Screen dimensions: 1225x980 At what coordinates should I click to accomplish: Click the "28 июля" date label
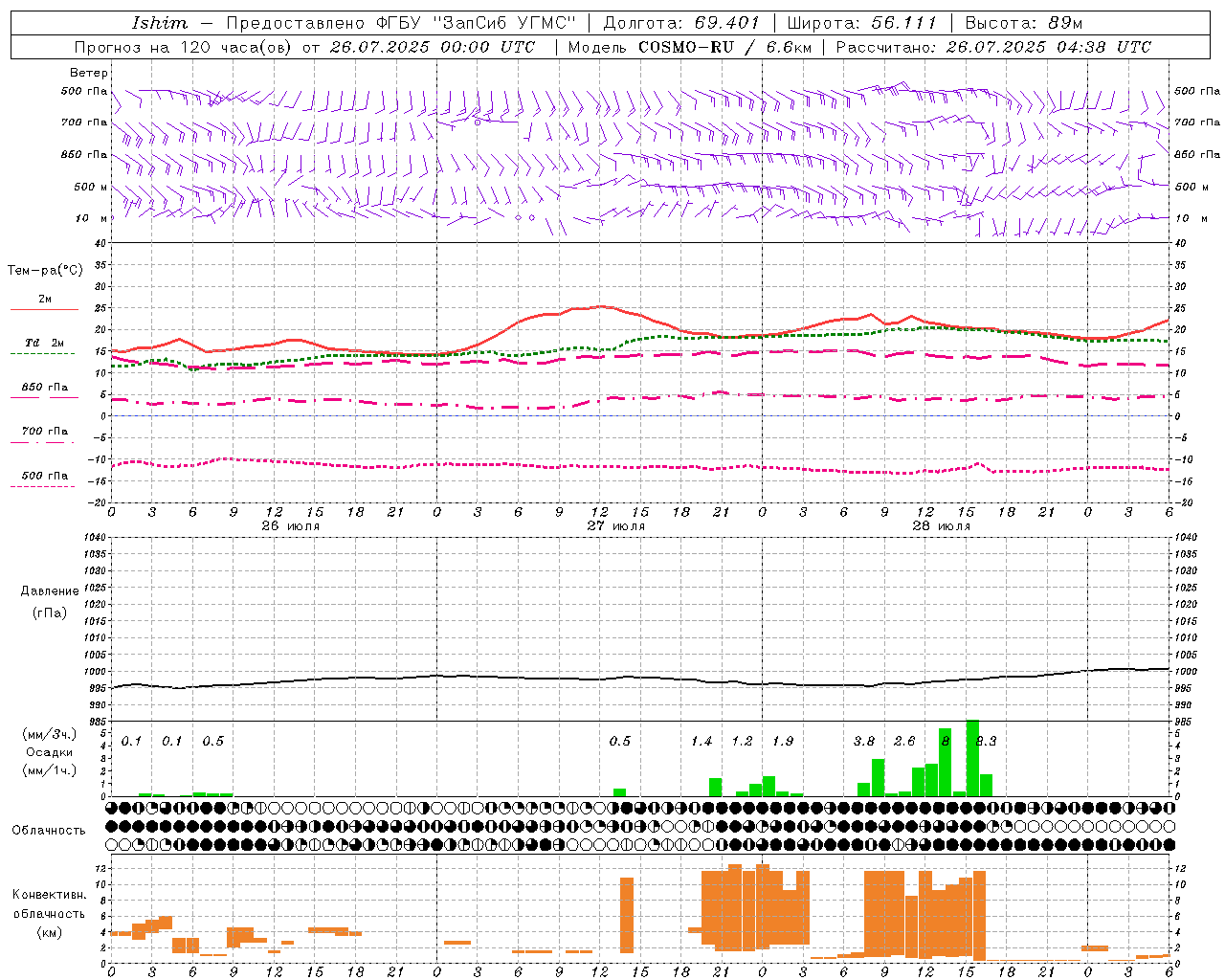point(941,526)
